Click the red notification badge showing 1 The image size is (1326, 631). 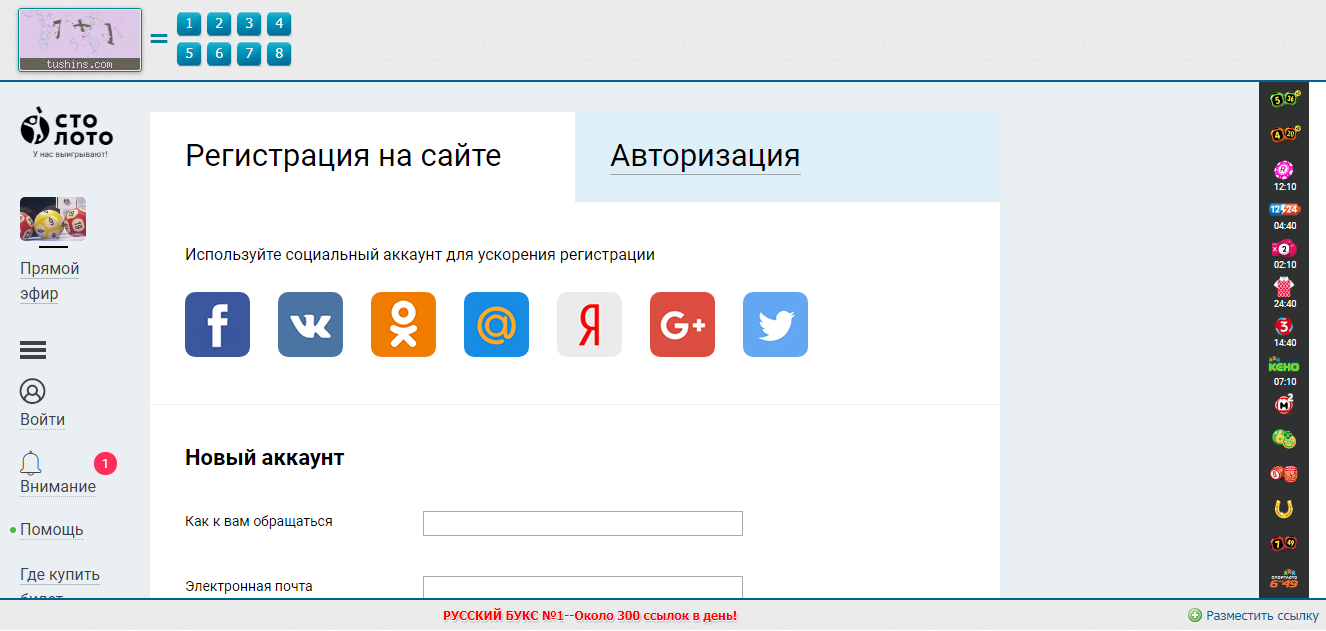106,464
